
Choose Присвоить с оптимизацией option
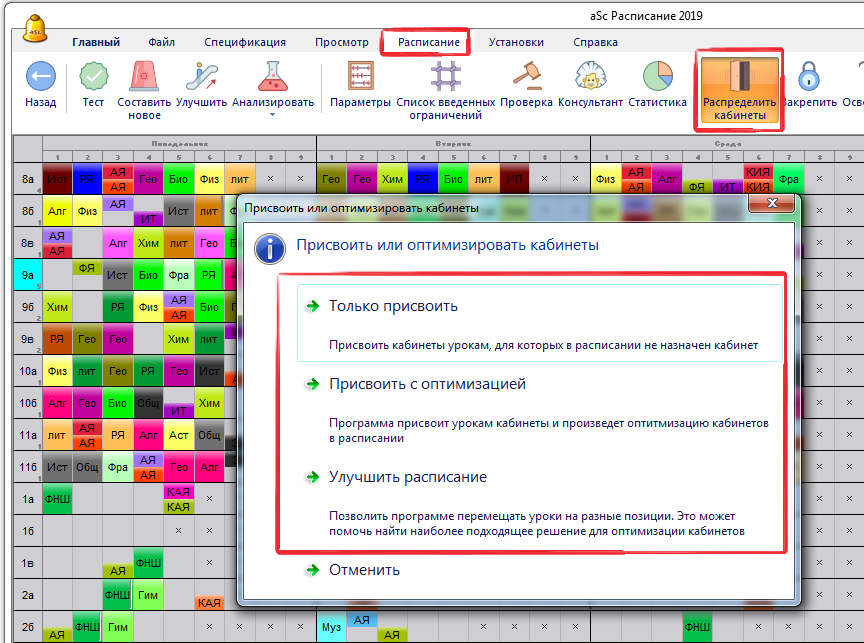(x=427, y=384)
